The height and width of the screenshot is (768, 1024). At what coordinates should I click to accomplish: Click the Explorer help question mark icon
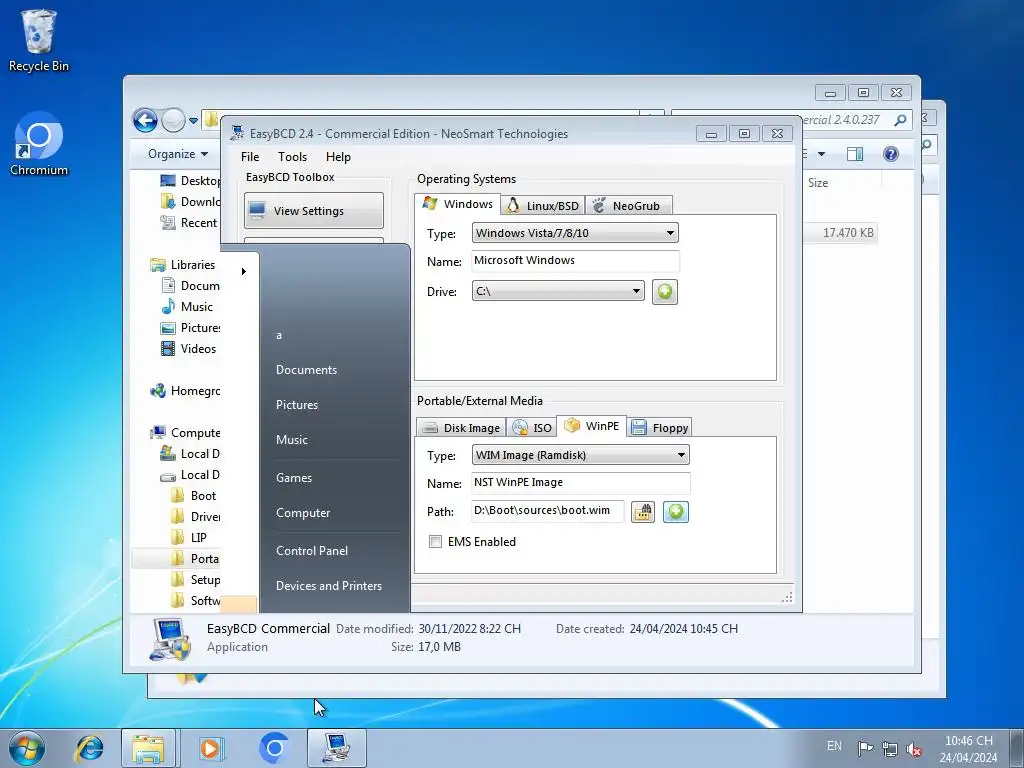coord(891,154)
